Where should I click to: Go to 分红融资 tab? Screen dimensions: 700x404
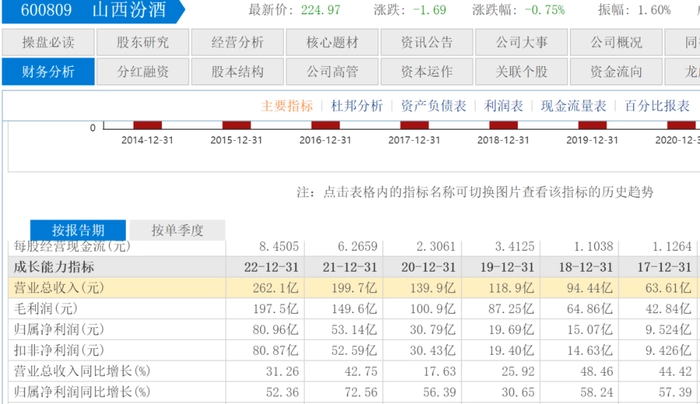[143, 72]
